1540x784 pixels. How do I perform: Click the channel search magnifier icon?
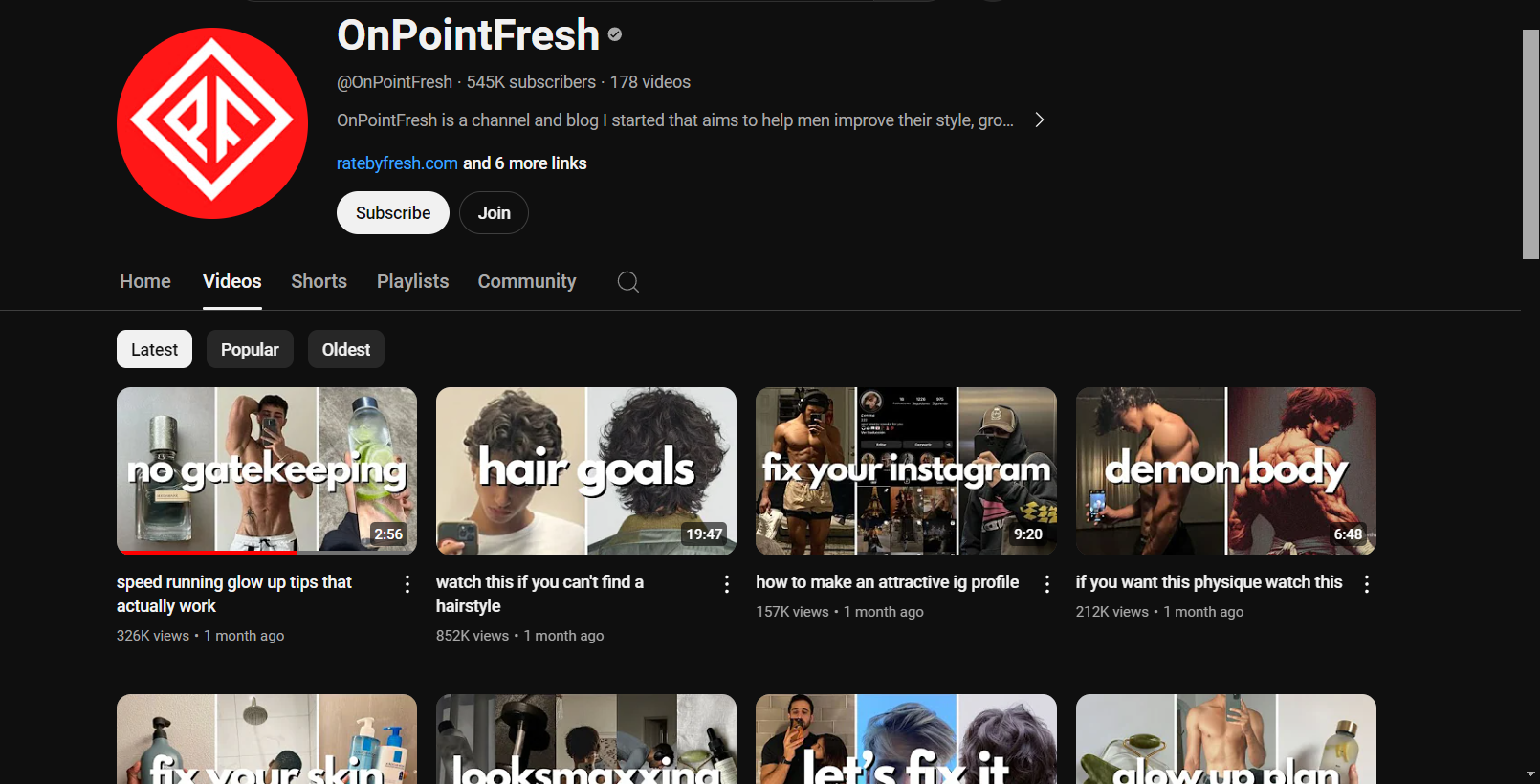tap(628, 282)
